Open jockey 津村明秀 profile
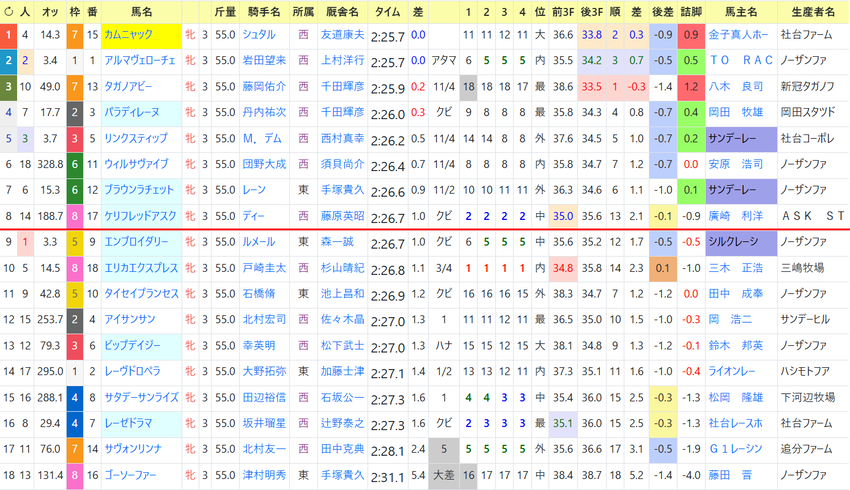Viewport: 850px width, 490px height. tap(264, 475)
